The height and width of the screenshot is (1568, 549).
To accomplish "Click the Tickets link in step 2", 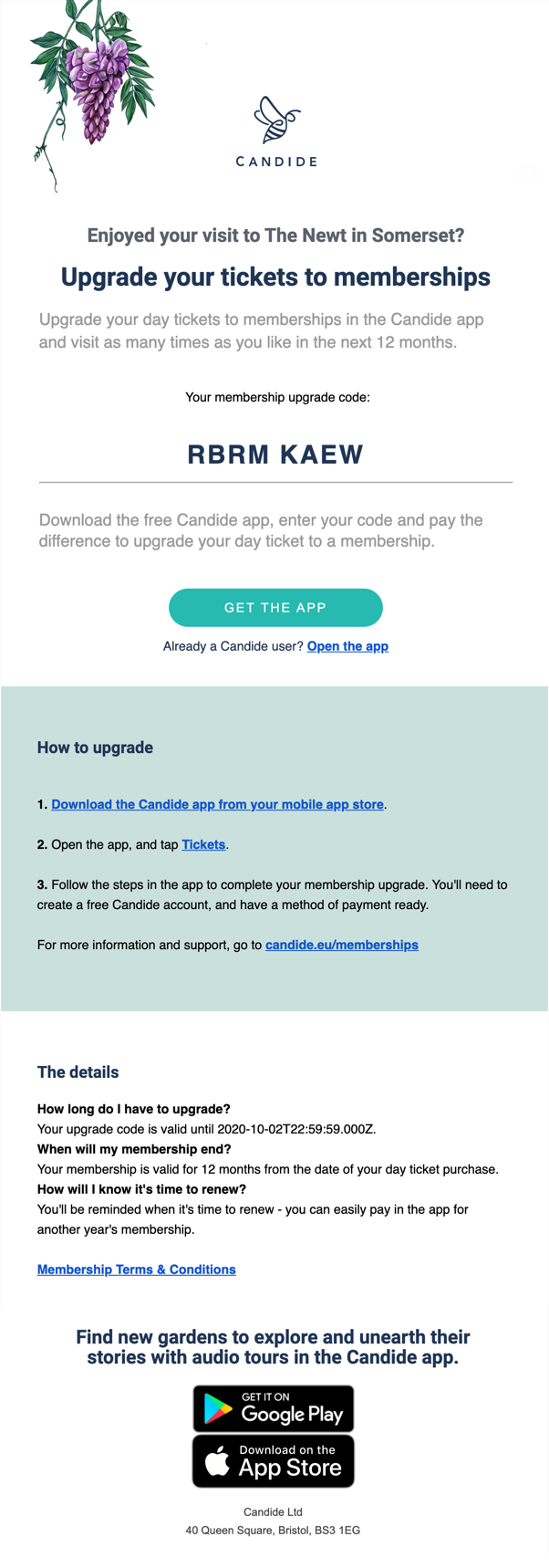I will point(203,844).
